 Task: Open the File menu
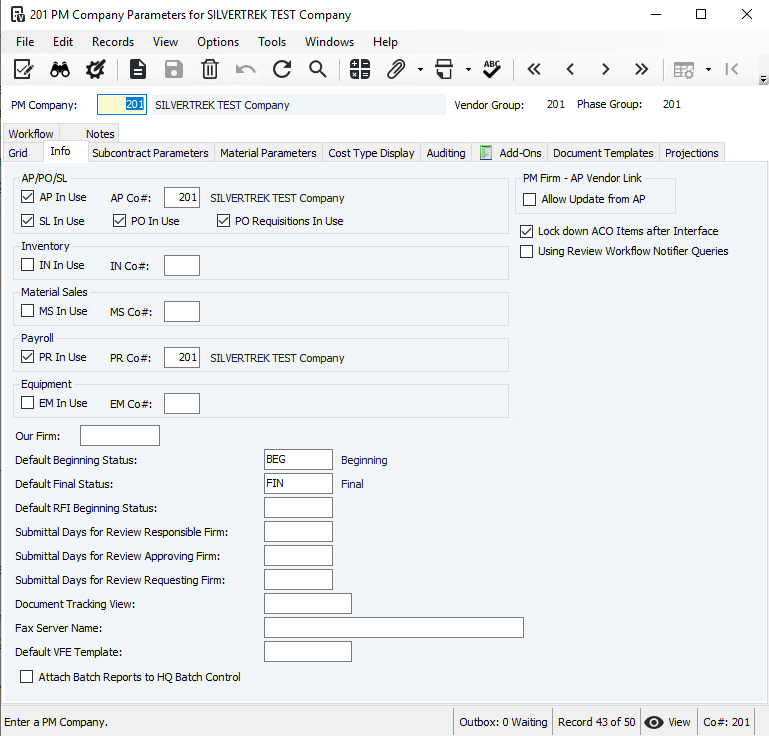(x=25, y=42)
